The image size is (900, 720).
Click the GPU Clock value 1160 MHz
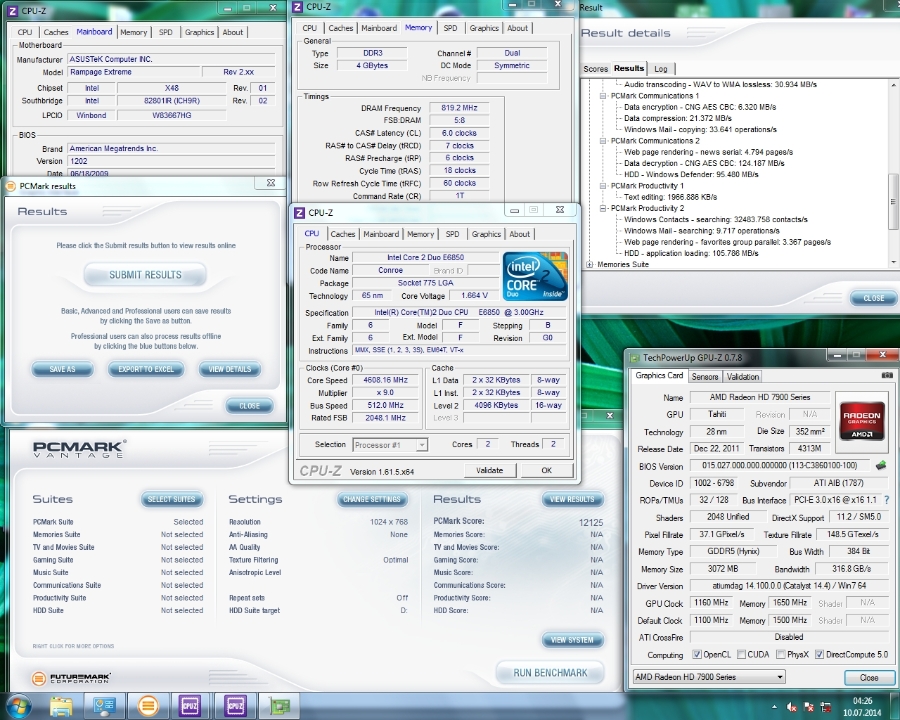pos(711,603)
